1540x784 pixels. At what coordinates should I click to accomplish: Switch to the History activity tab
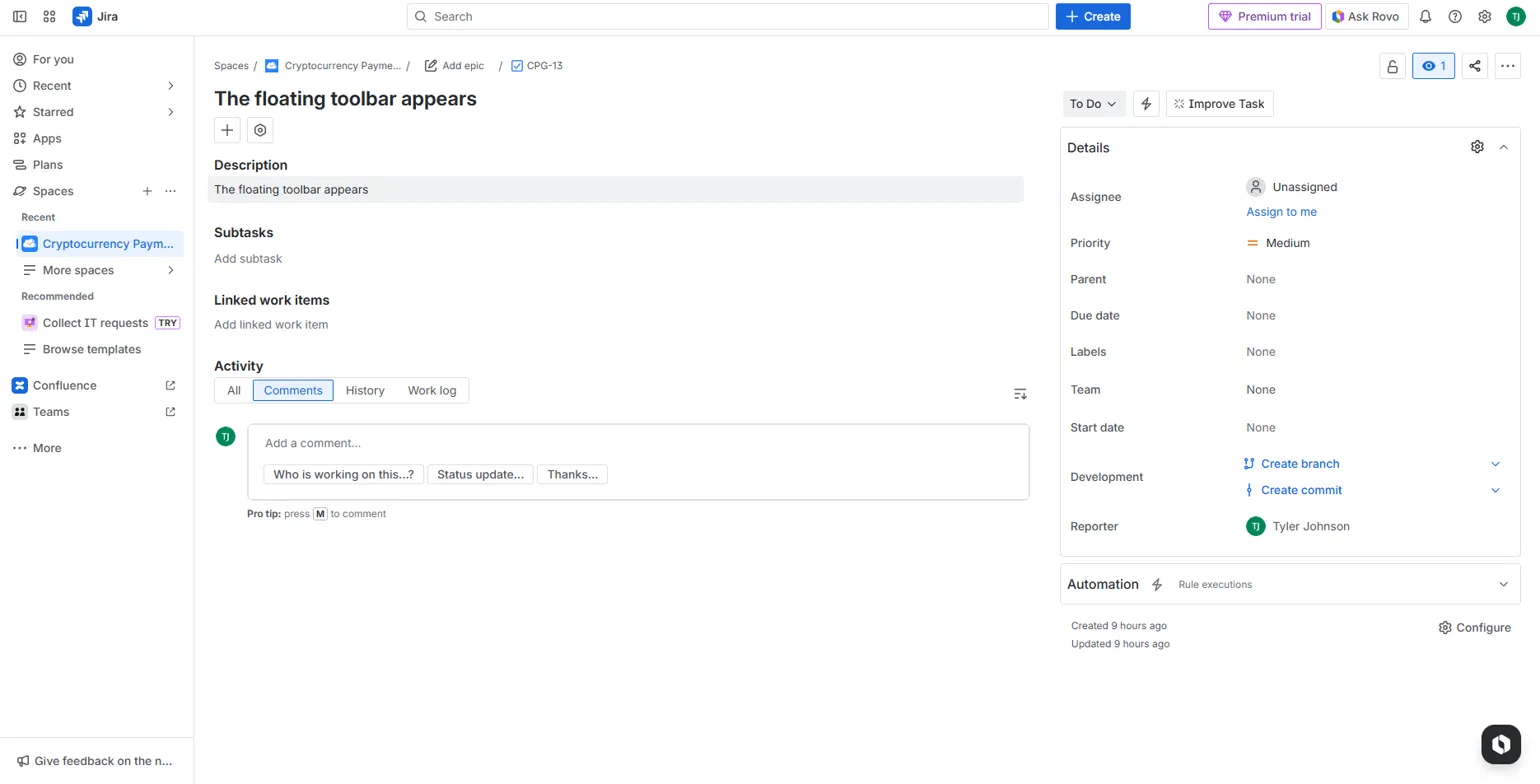tap(365, 390)
